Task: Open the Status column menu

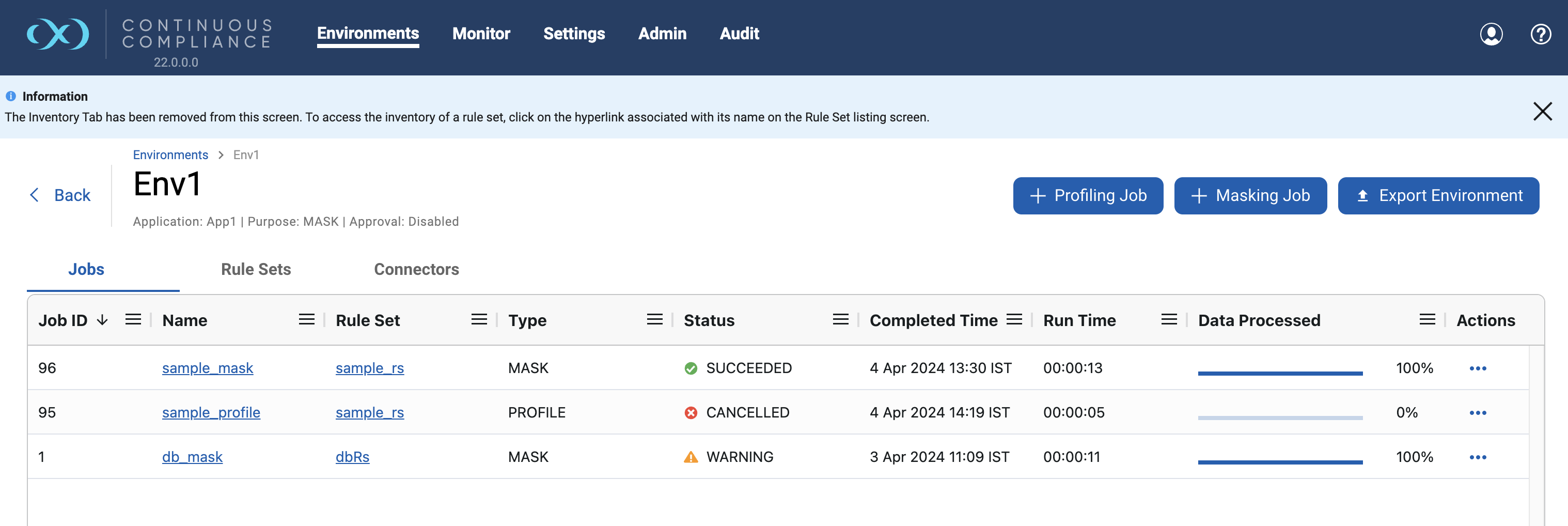Action: tap(840, 320)
